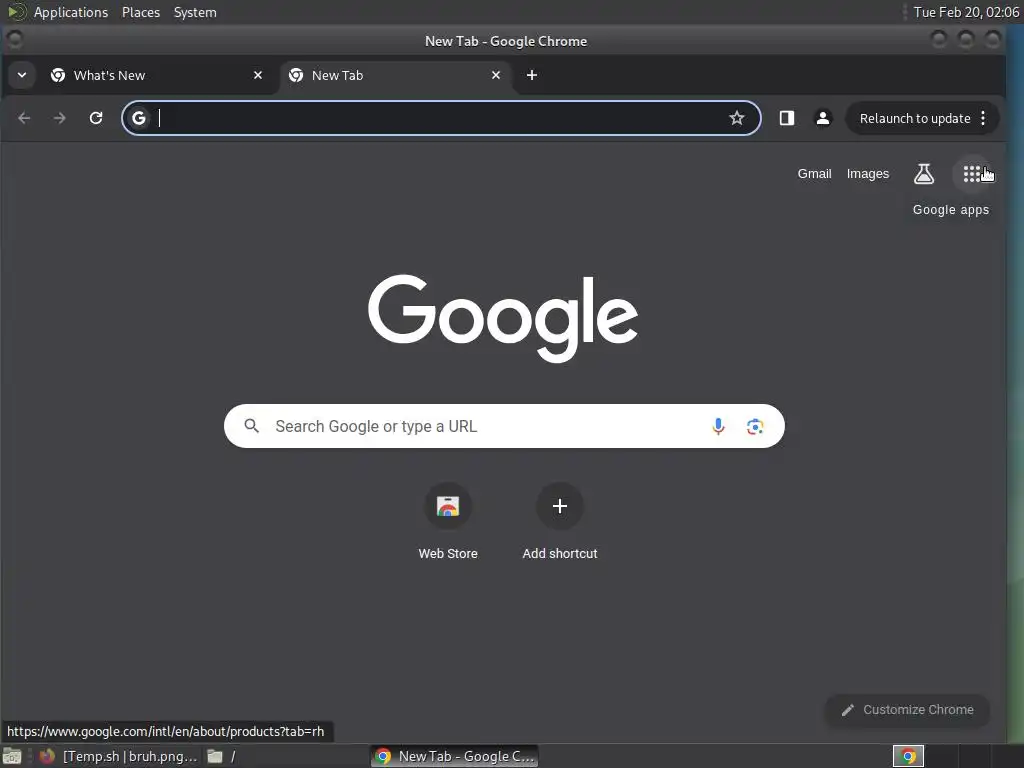
Task: Click the window menu button in title bar
Action: coord(14,40)
